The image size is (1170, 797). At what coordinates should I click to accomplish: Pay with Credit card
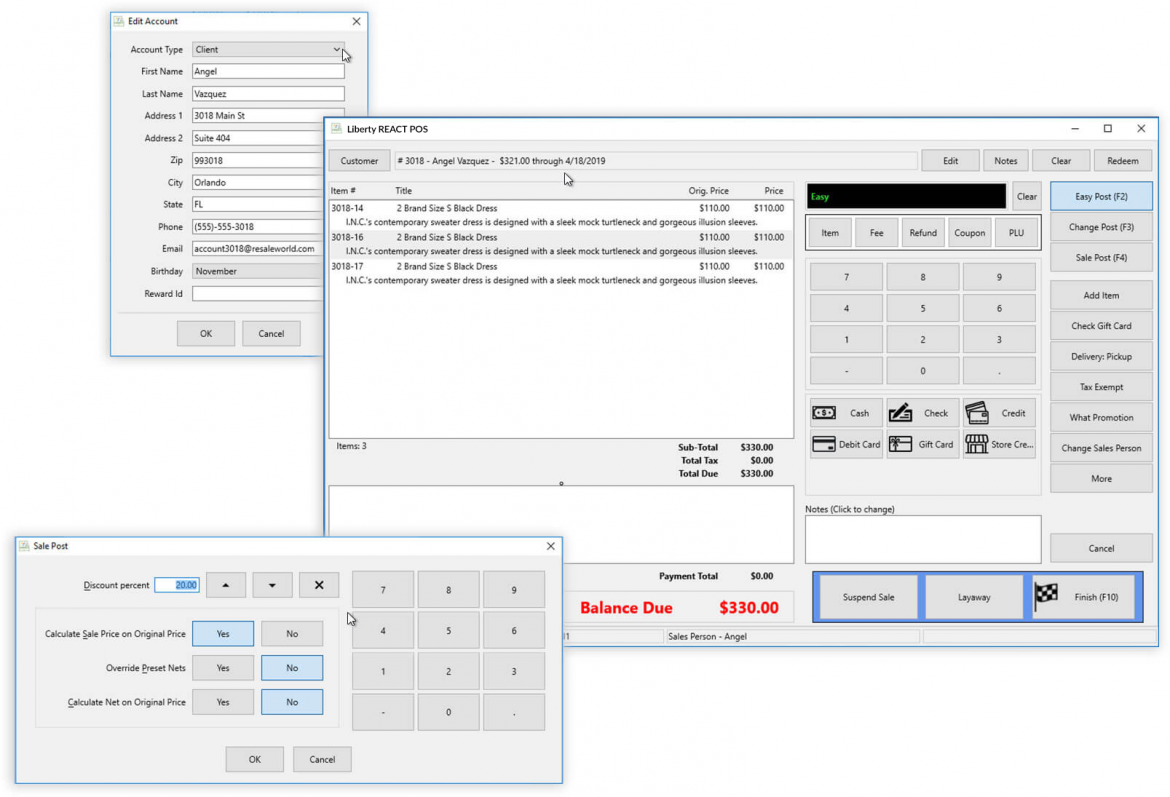pyautogui.click(x=999, y=413)
